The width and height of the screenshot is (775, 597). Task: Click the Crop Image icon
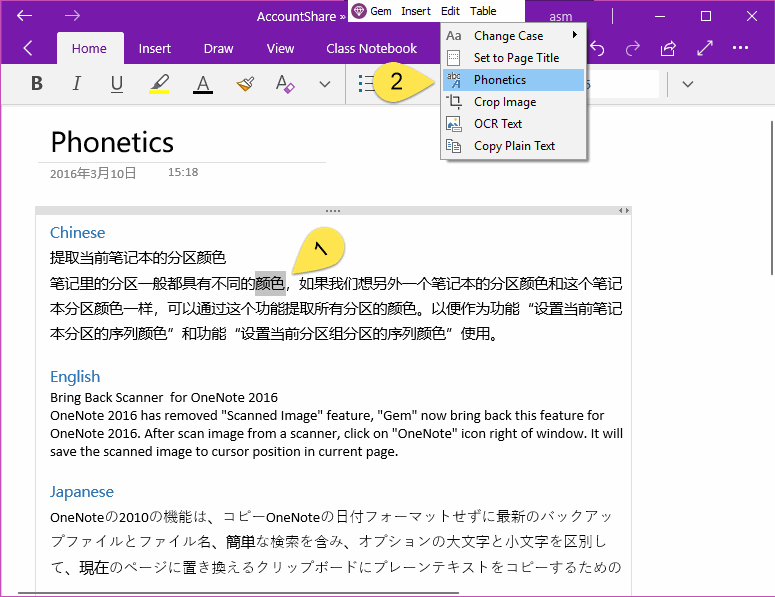click(x=454, y=102)
